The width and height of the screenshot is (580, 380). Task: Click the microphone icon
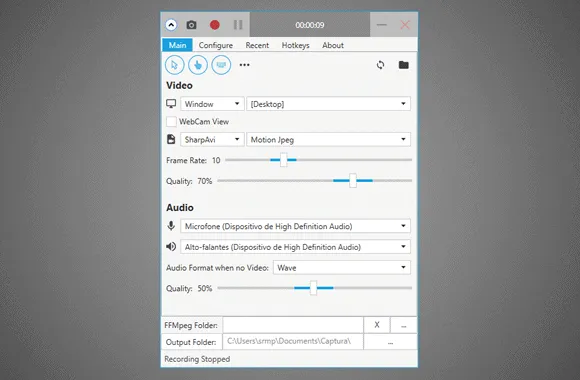[171, 226]
